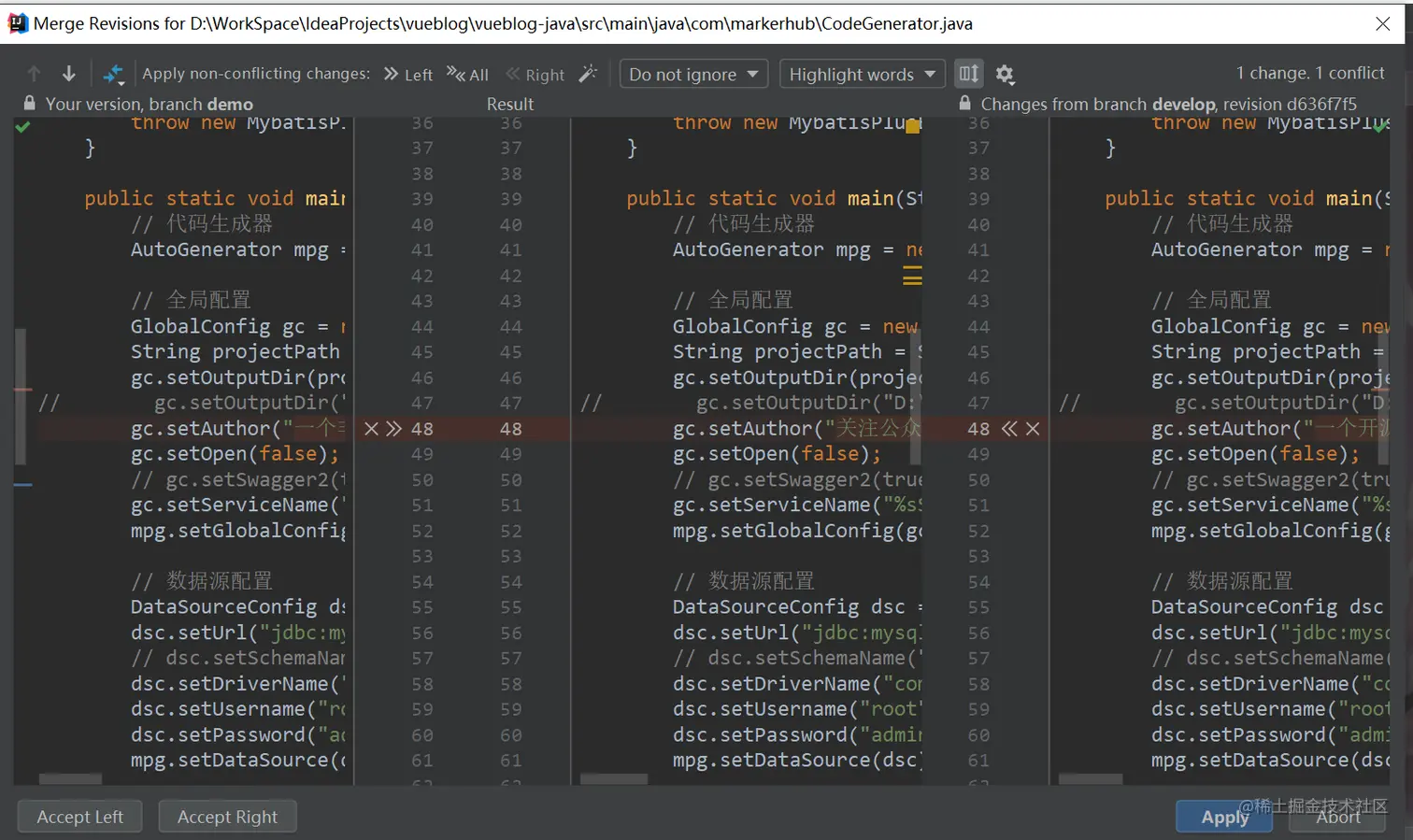1413x840 pixels.
Task: Click right pane horizontal scrollbar
Action: point(1091,778)
